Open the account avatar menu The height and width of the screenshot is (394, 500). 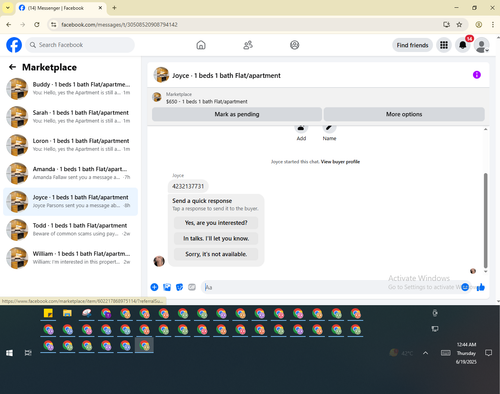click(x=481, y=45)
